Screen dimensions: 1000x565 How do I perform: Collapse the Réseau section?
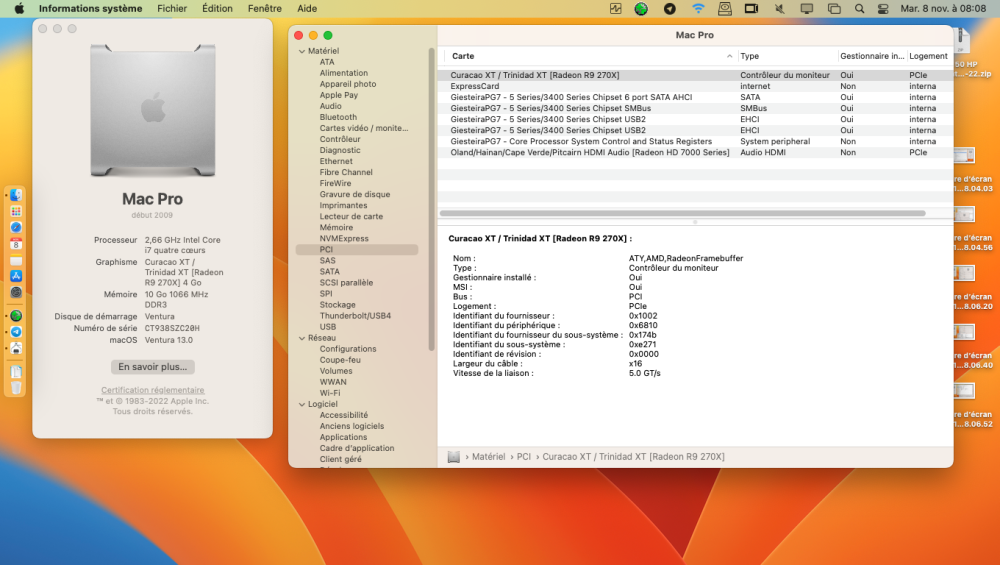click(x=302, y=338)
